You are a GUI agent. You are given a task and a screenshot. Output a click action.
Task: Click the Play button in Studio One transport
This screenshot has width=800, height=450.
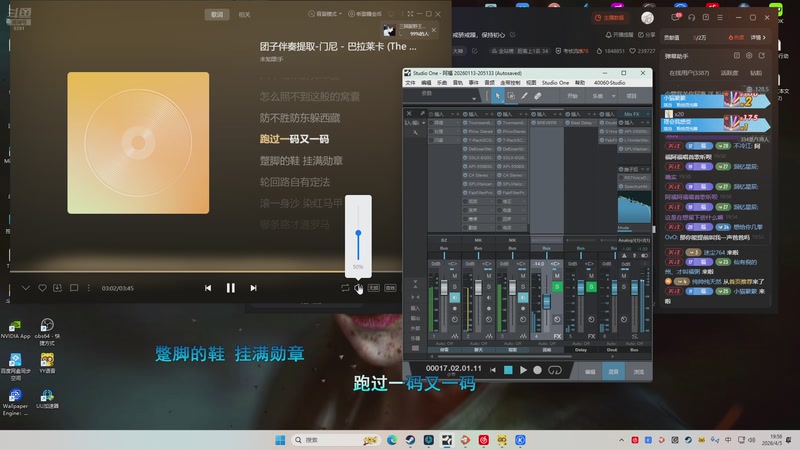pyautogui.click(x=523, y=370)
